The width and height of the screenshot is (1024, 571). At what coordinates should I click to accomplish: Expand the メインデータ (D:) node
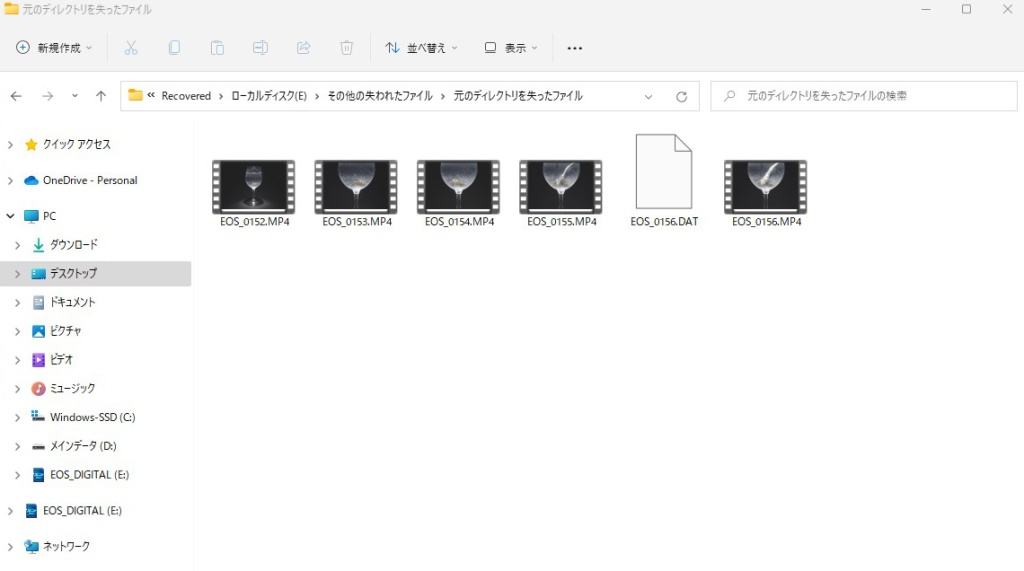[x=18, y=446]
